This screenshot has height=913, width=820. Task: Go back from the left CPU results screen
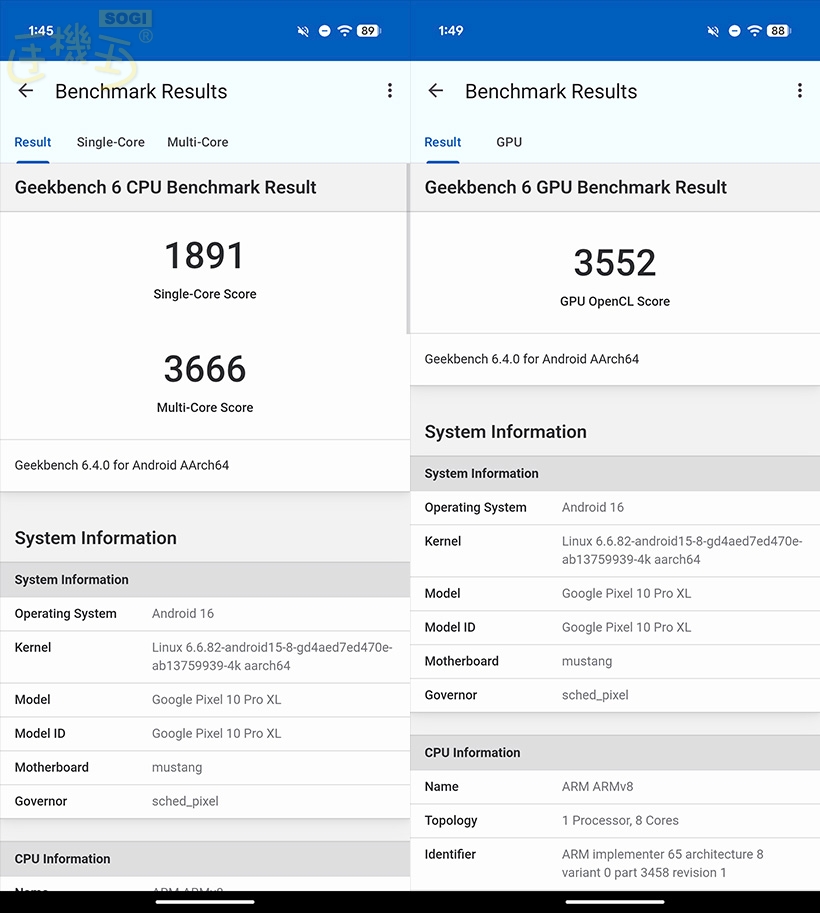tap(26, 91)
